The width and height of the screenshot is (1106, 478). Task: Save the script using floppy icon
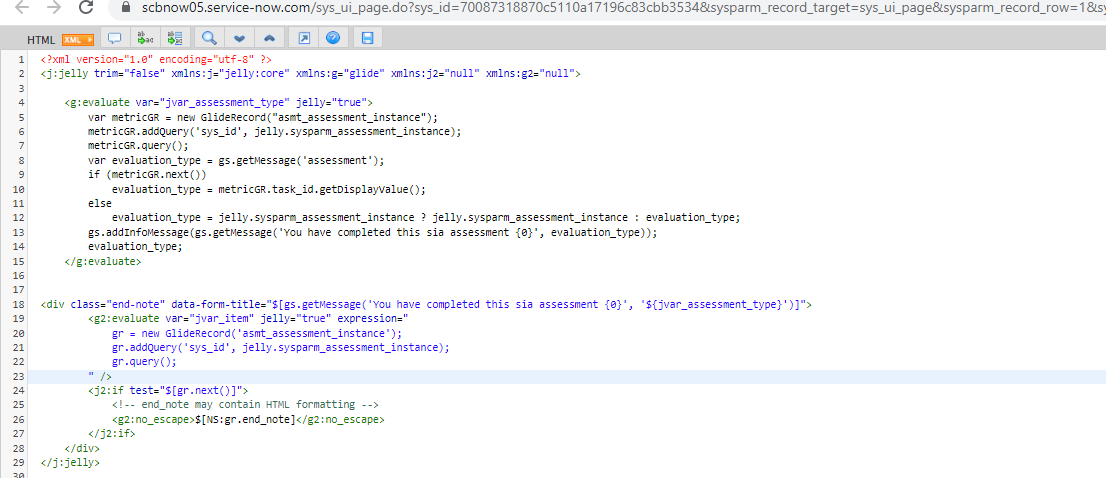pos(367,38)
